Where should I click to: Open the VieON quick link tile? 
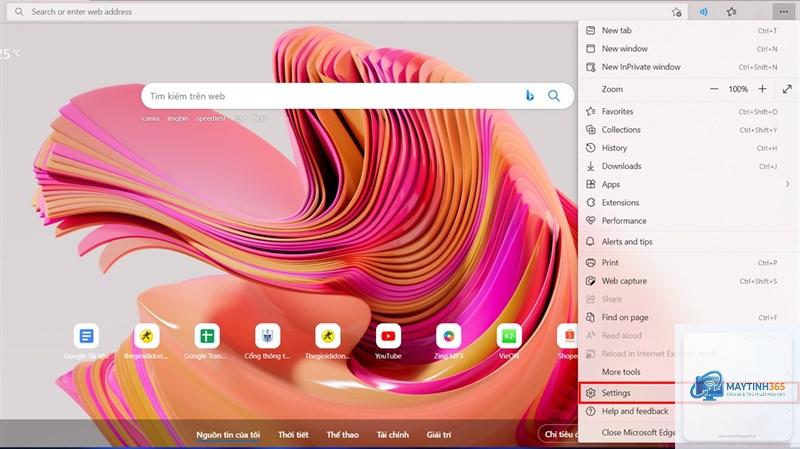(509, 341)
